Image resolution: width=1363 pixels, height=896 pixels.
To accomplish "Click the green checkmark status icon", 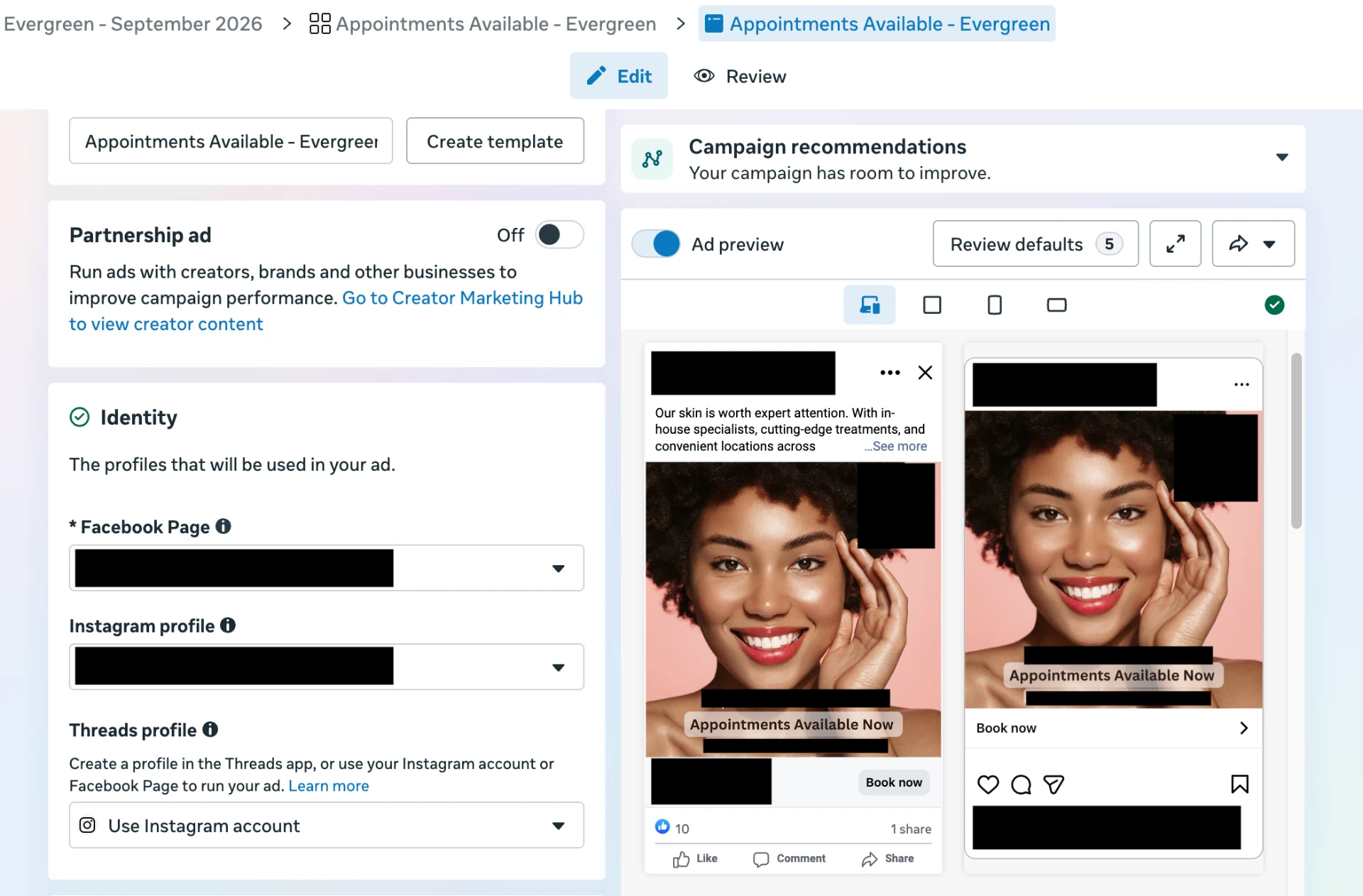I will click(x=1274, y=305).
